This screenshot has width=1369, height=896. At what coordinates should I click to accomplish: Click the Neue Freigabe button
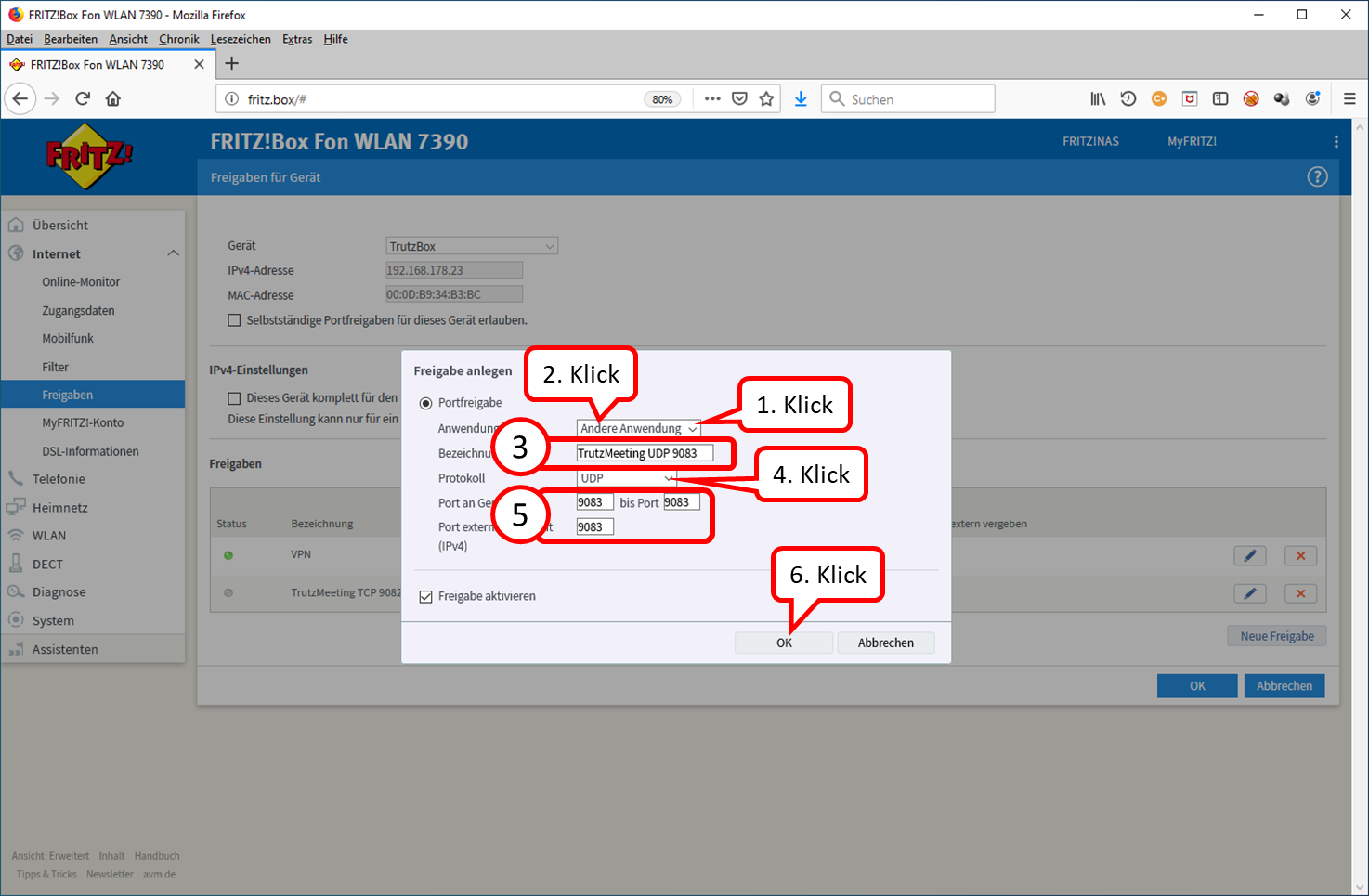1277,636
